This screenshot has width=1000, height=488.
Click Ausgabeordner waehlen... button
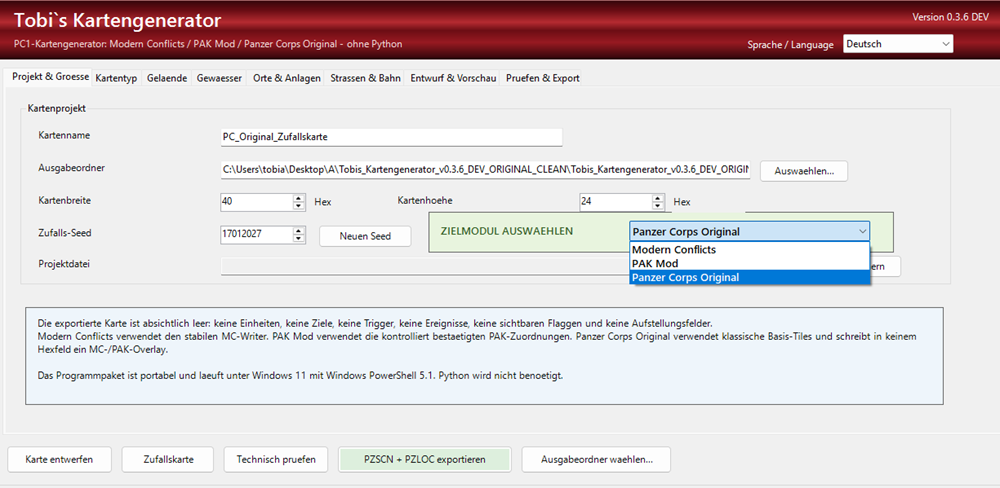596,459
